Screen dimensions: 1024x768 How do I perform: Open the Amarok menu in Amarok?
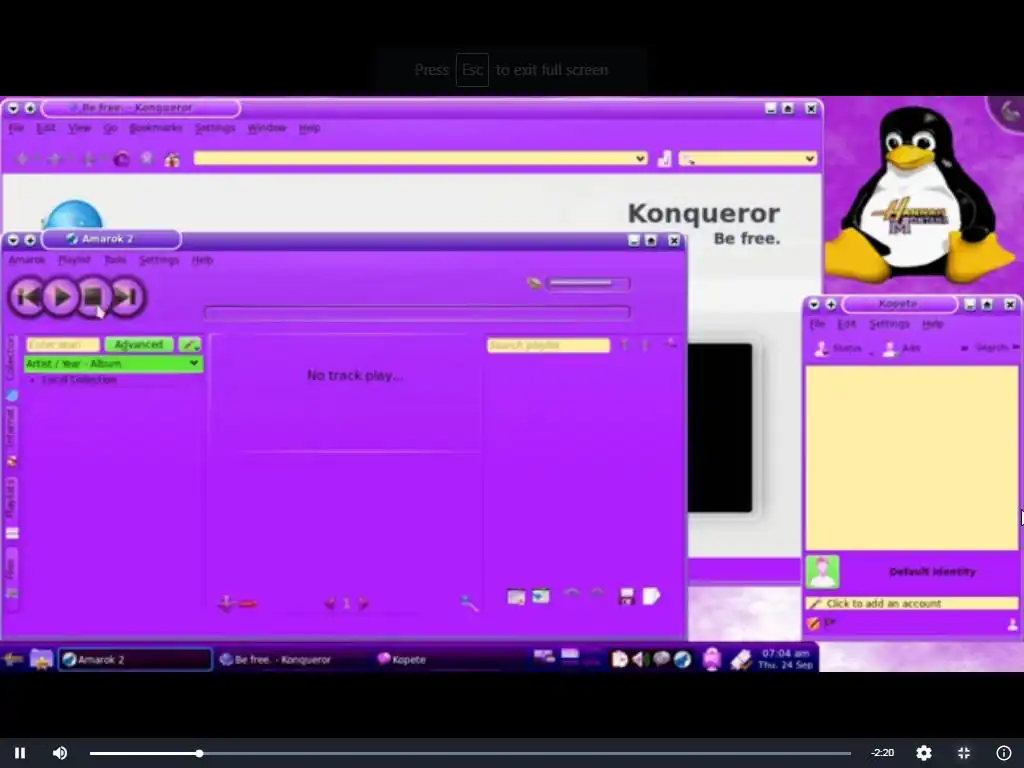[x=27, y=260]
